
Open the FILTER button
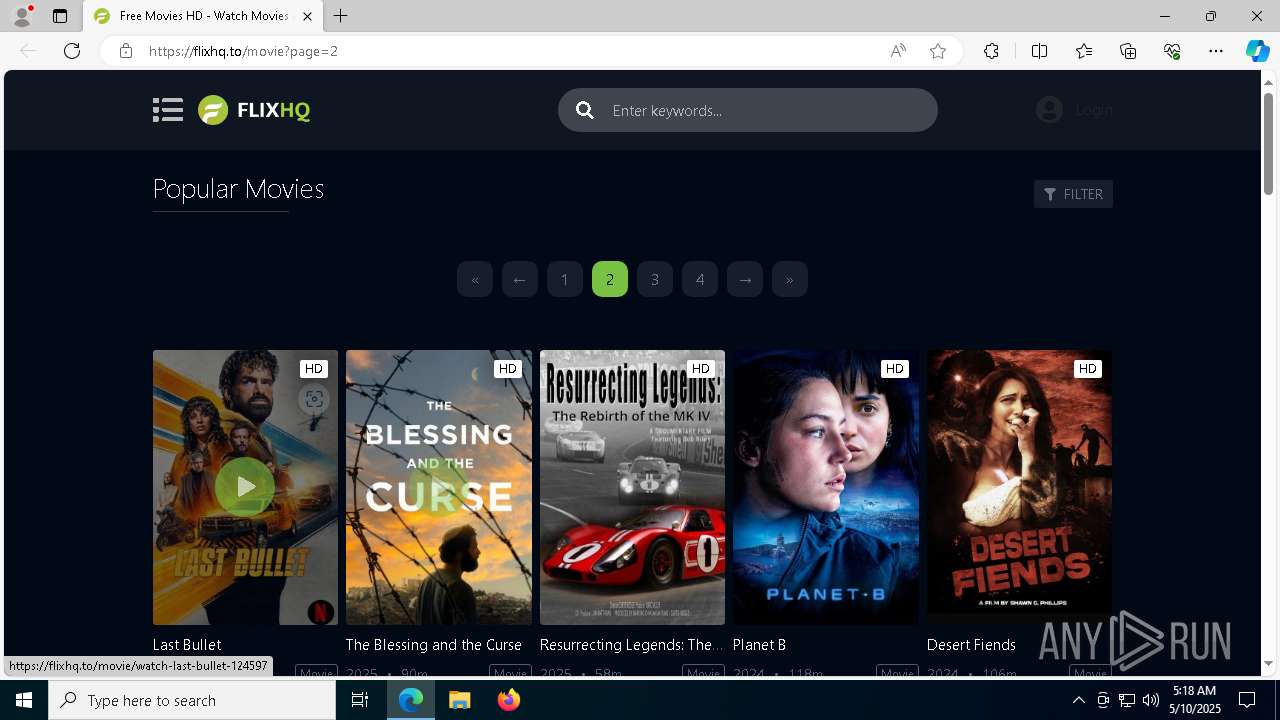[1073, 194]
